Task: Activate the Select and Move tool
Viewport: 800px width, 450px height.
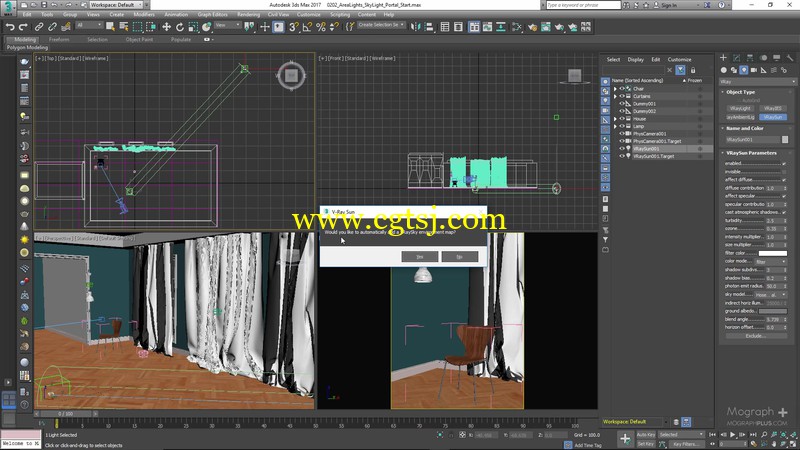Action: (166, 27)
